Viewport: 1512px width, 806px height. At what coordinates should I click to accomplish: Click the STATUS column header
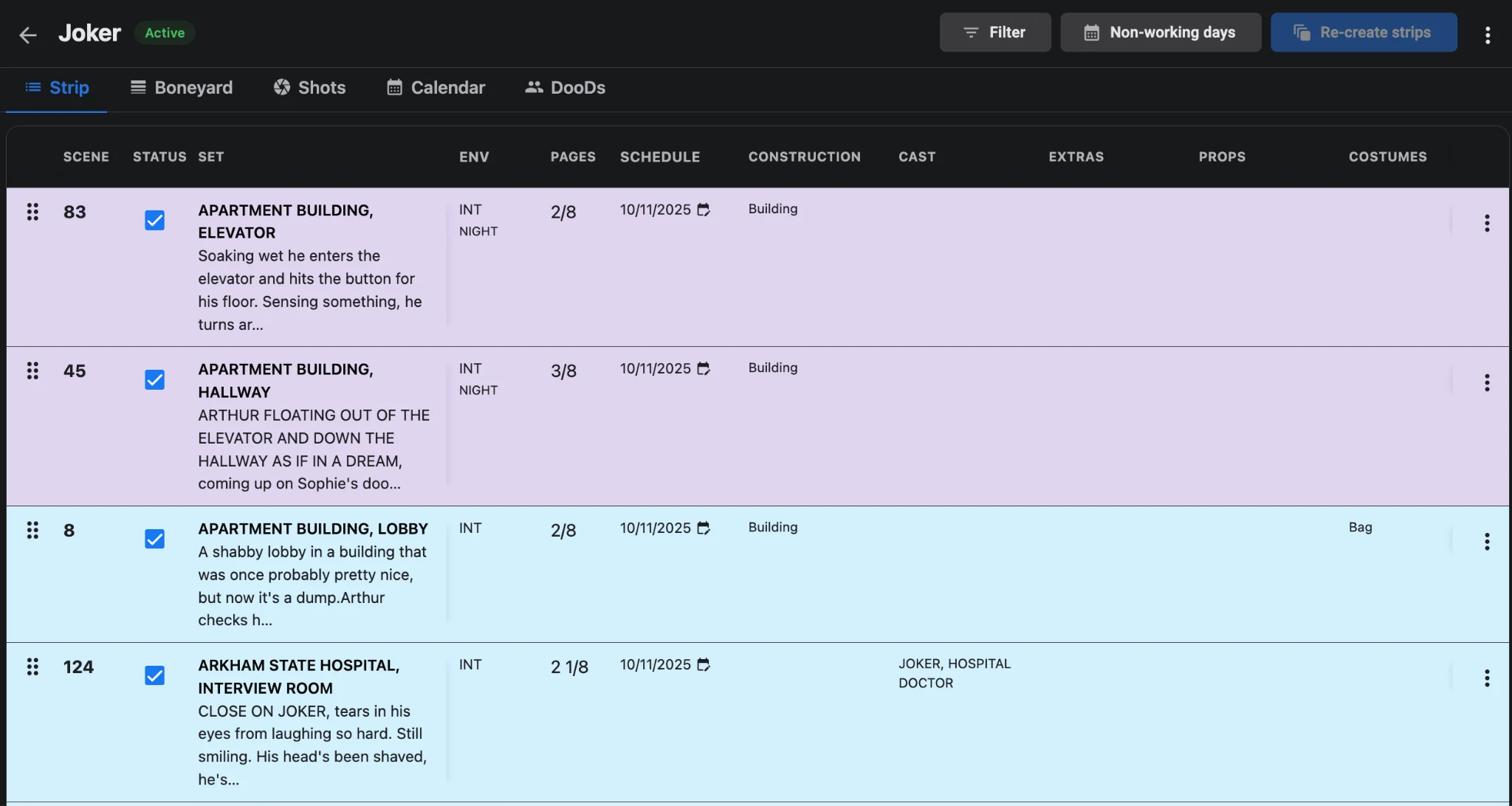click(159, 156)
